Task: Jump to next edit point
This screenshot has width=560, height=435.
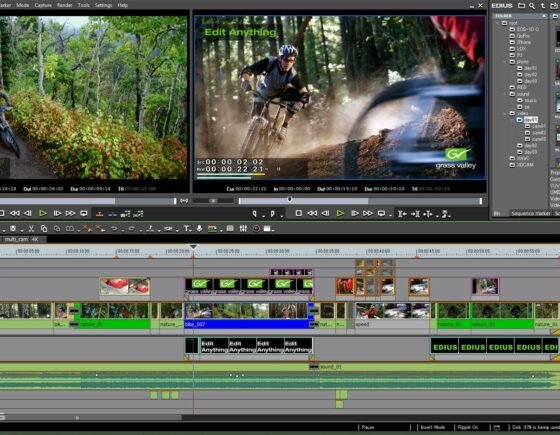Action: (x=415, y=214)
